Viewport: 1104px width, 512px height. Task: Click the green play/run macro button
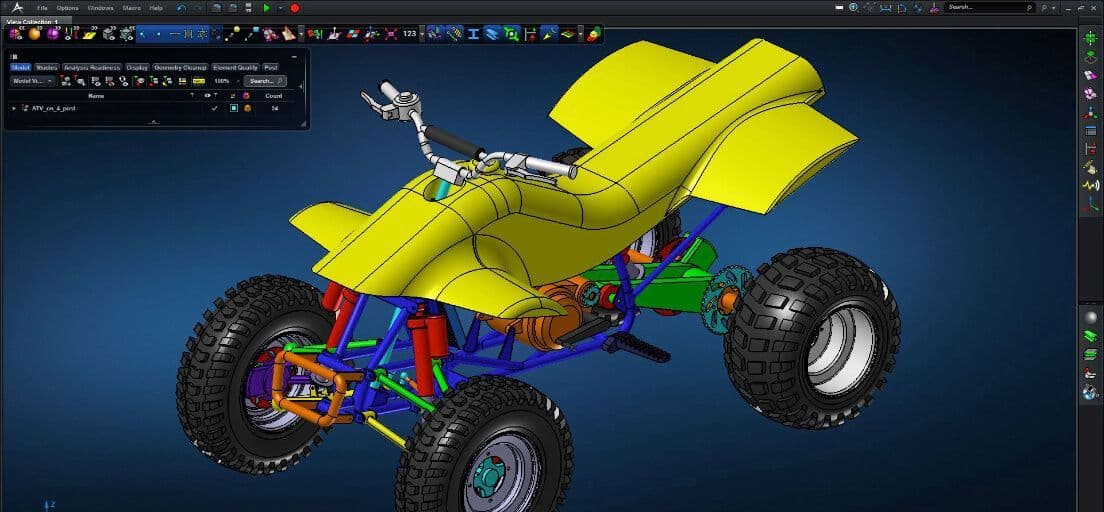pos(266,7)
